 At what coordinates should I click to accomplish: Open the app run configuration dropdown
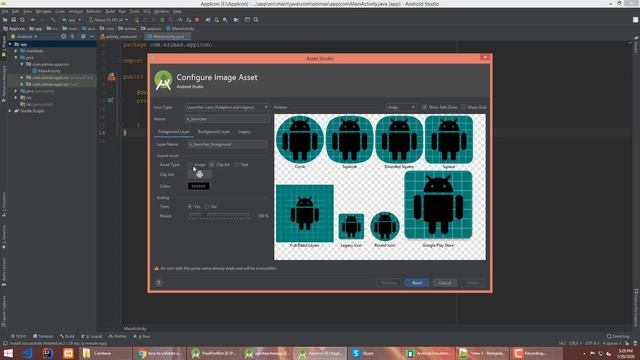tap(71, 20)
